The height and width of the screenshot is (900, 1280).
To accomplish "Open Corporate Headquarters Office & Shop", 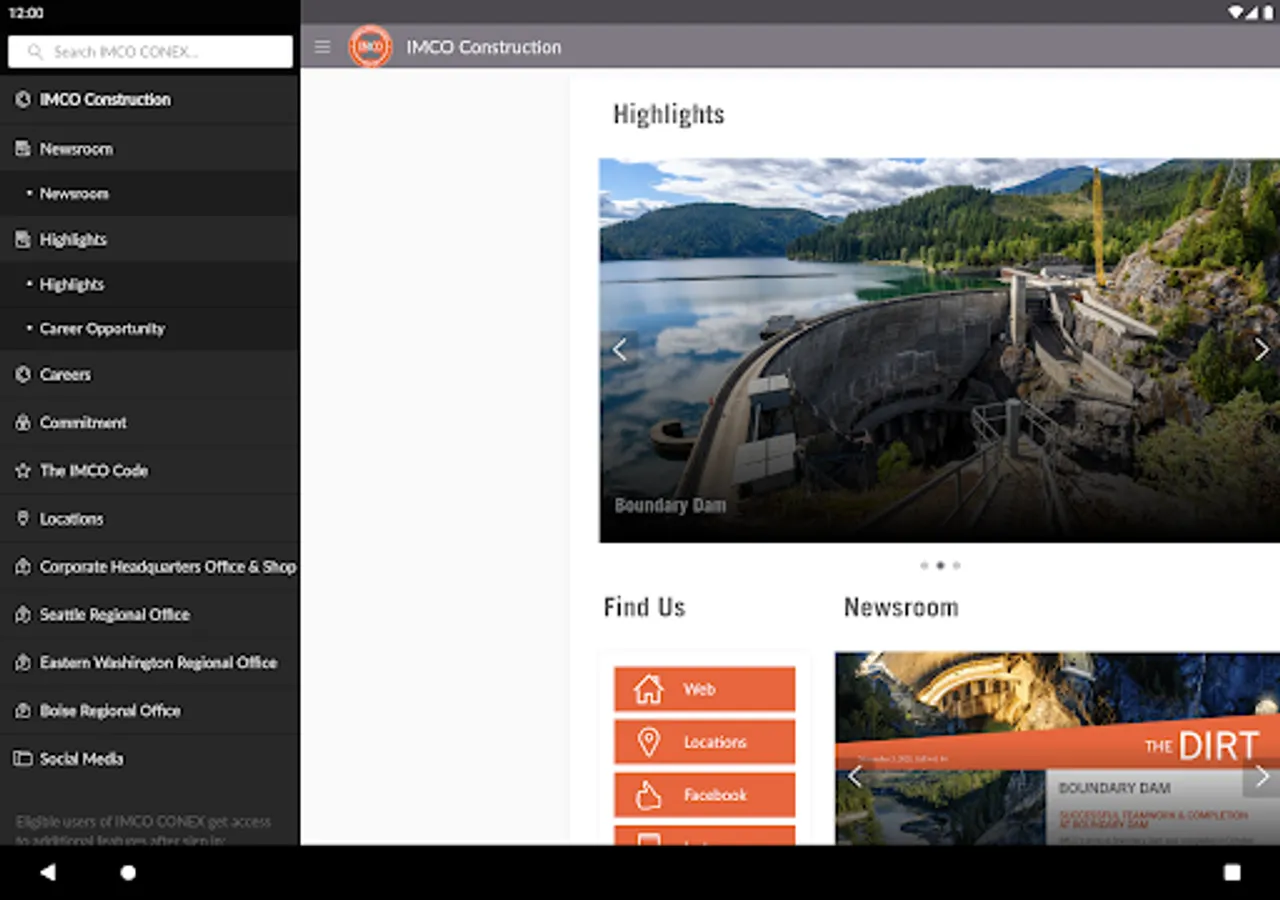I will pos(150,567).
